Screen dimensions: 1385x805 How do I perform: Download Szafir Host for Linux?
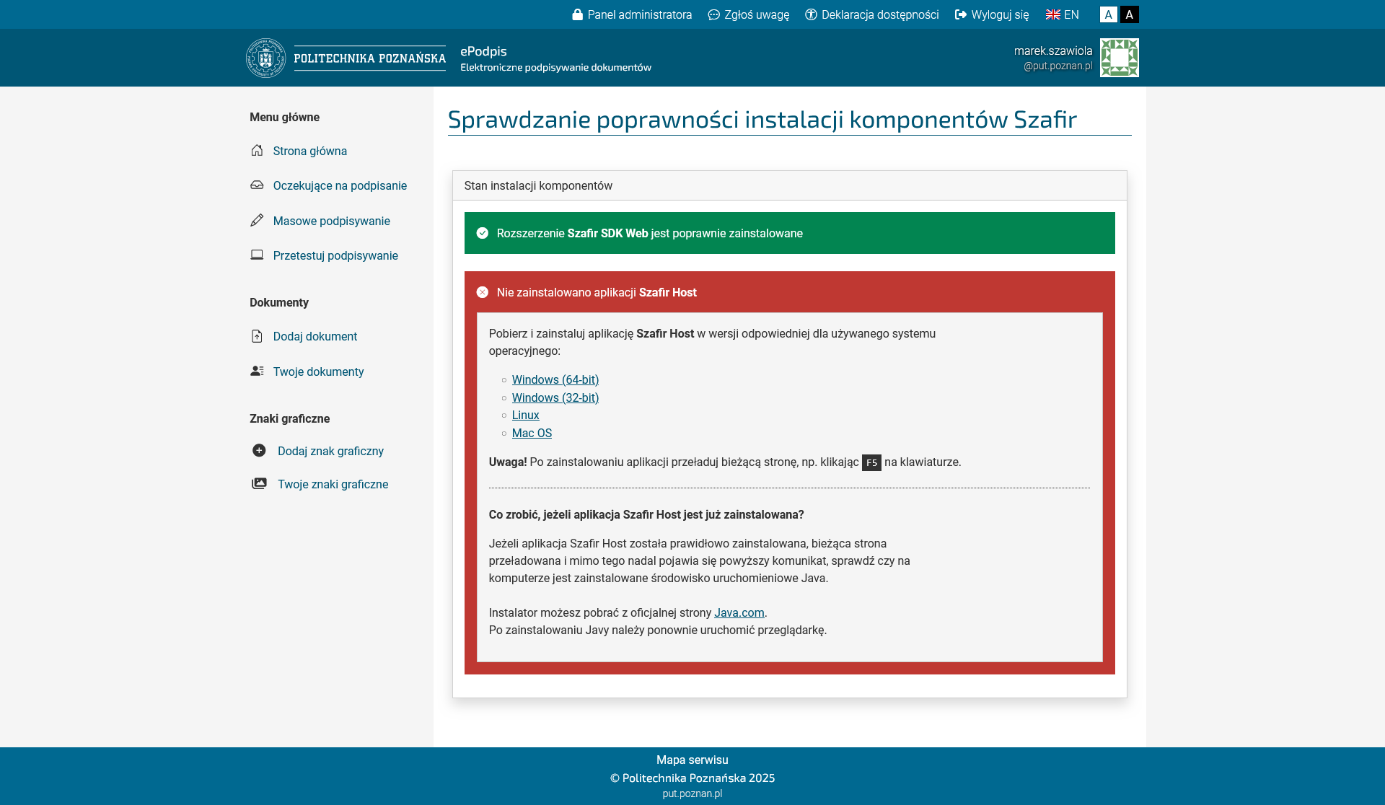click(525, 415)
